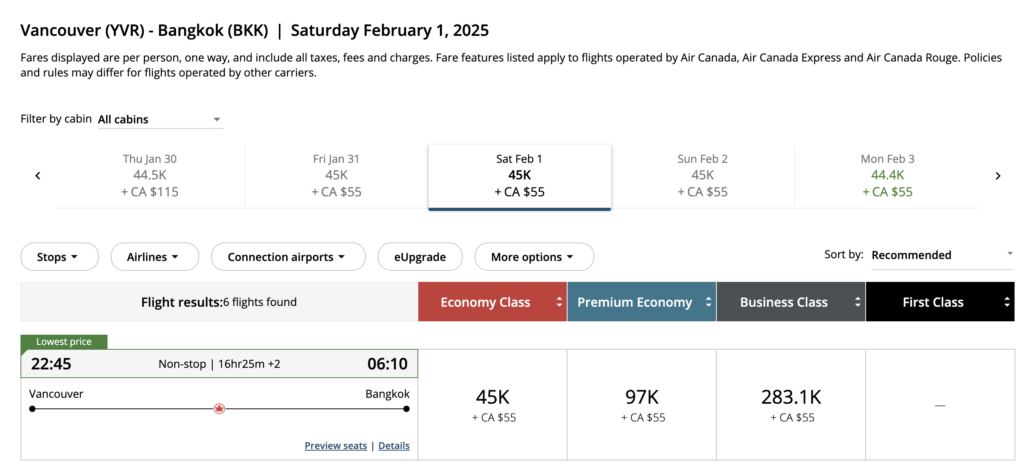Open the Filter by cabin dropdown

click(160, 120)
